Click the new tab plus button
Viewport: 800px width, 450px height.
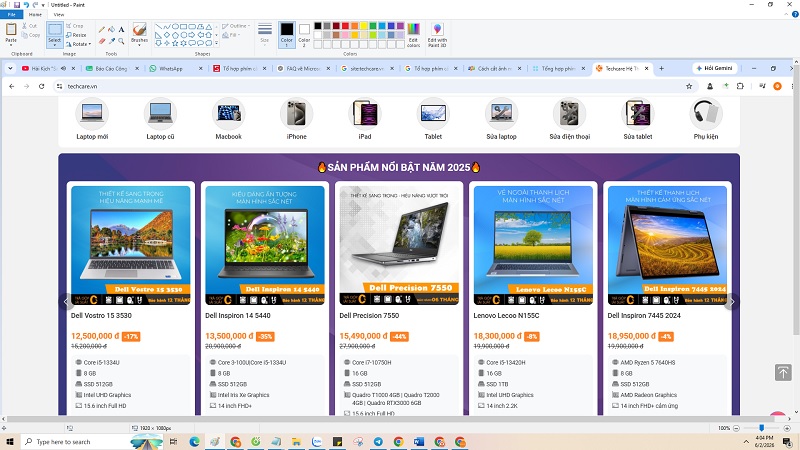661,68
